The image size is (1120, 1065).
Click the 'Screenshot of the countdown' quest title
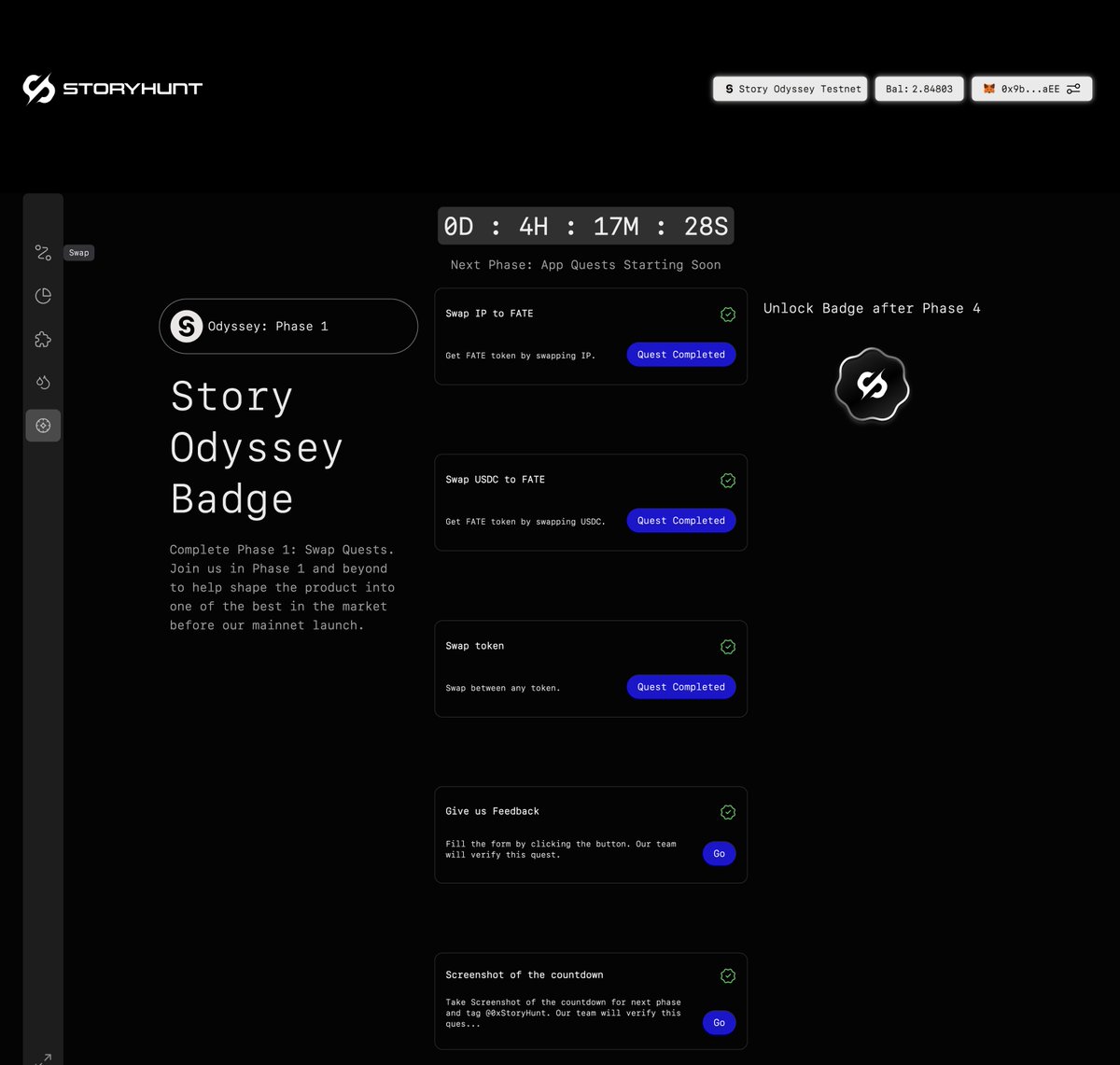point(525,974)
